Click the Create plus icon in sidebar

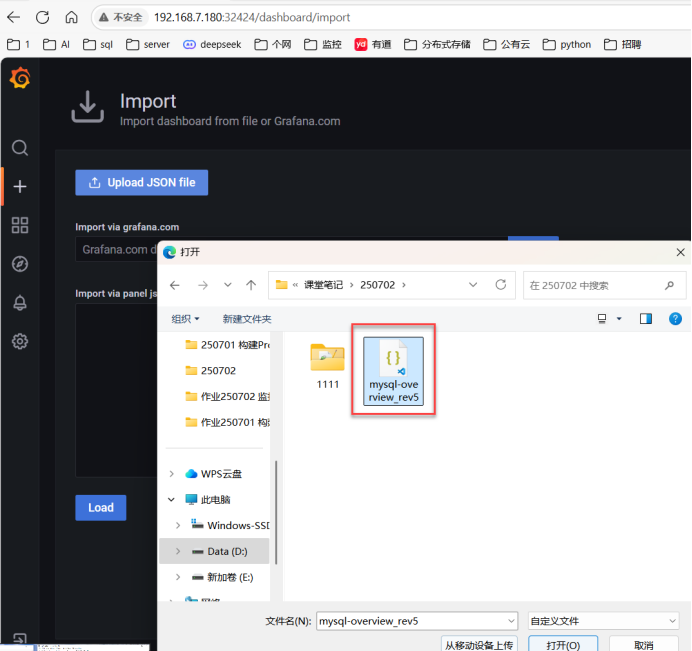(x=20, y=187)
